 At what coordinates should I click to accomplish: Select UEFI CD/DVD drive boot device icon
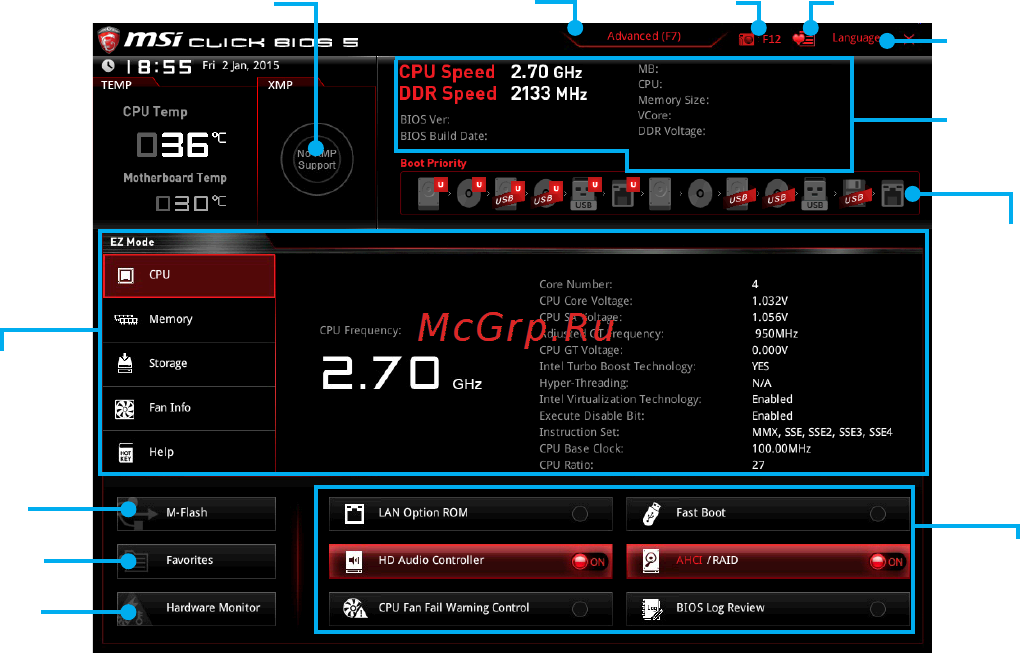coord(469,193)
